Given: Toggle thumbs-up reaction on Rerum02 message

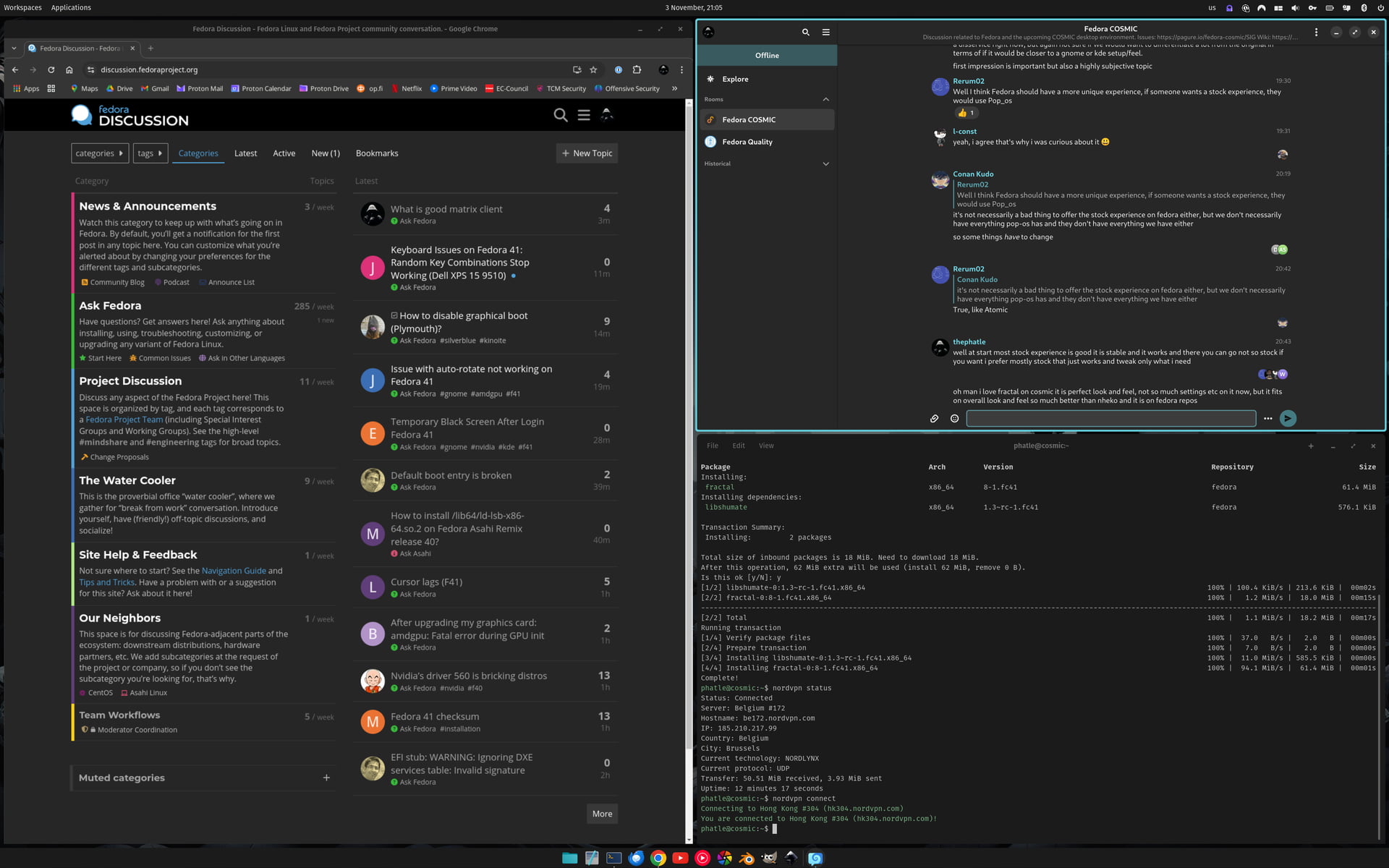Looking at the screenshot, I should pos(966,113).
